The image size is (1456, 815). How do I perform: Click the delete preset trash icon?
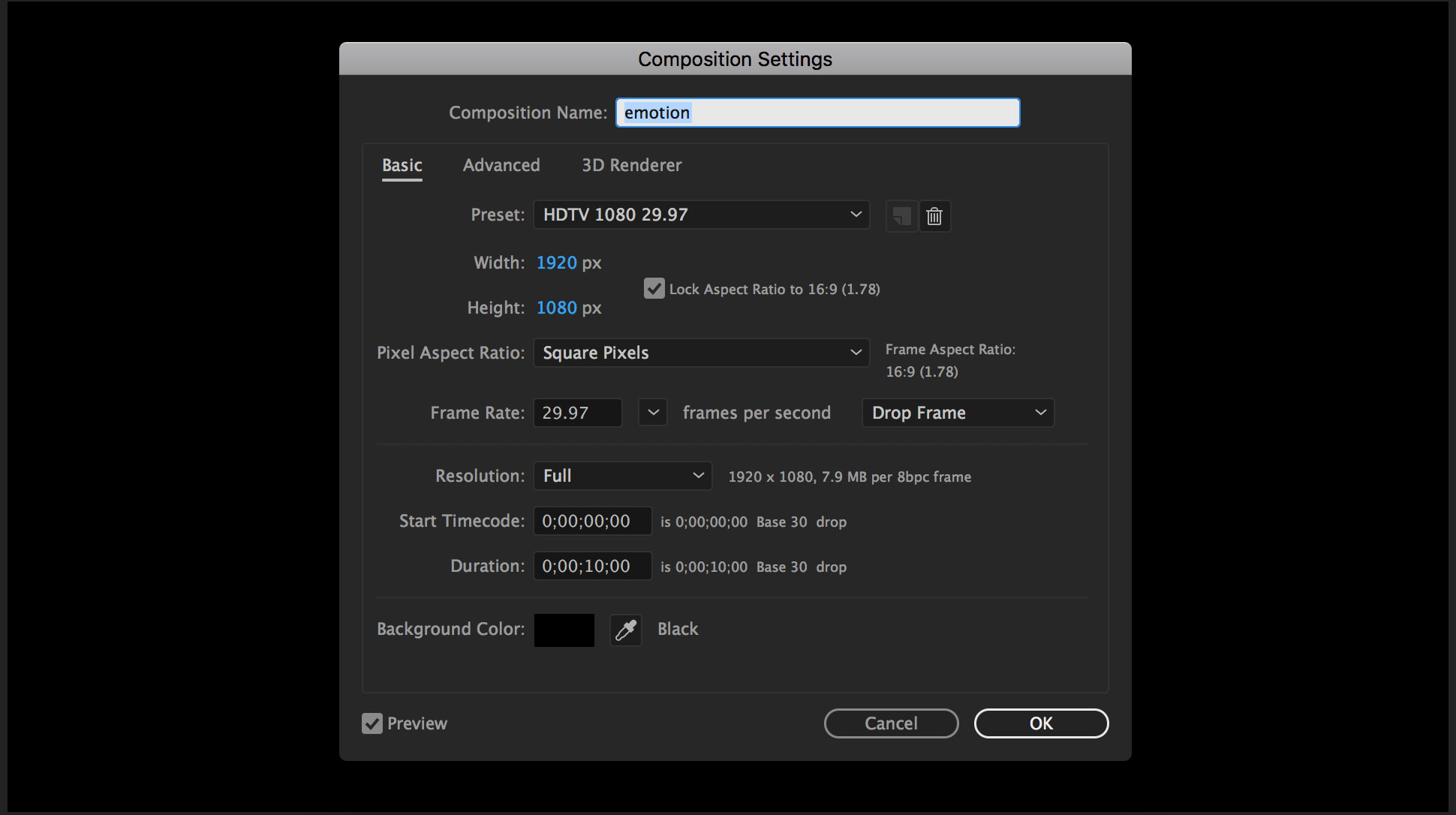pos(934,216)
